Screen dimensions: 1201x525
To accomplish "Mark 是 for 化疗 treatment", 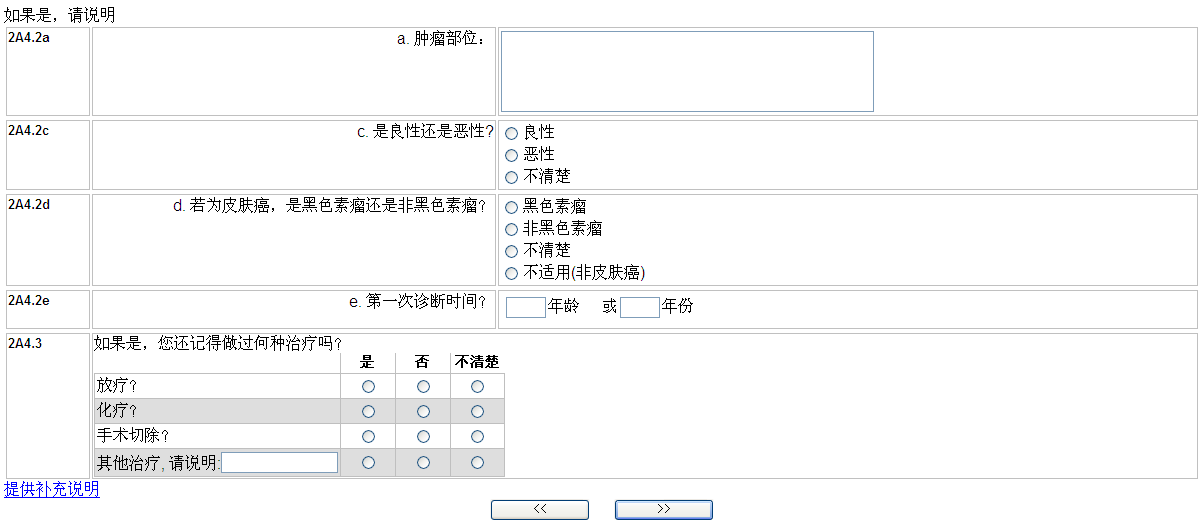I will [x=369, y=411].
